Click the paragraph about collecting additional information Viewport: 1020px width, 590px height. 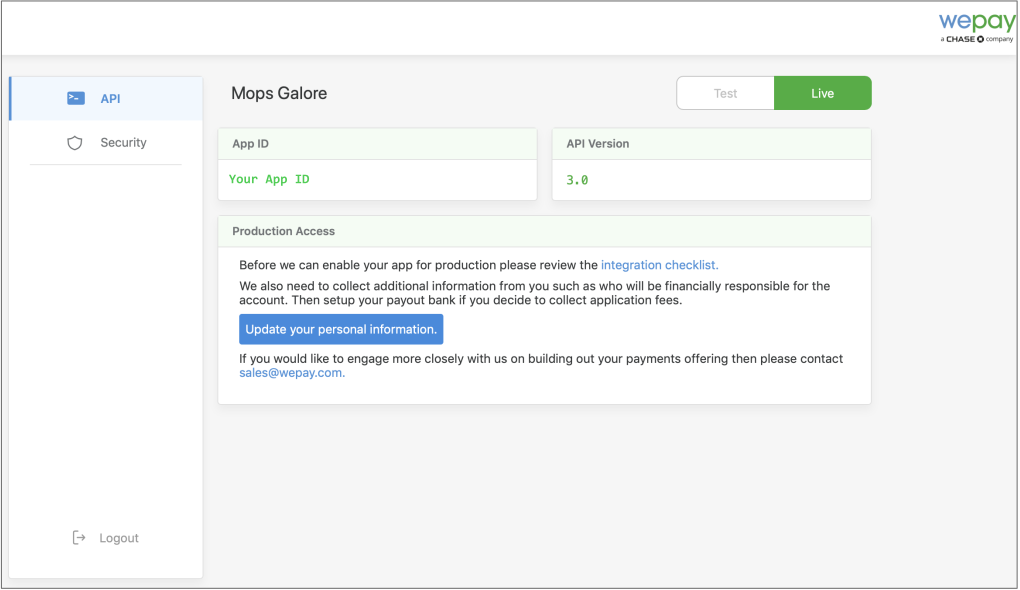click(534, 293)
